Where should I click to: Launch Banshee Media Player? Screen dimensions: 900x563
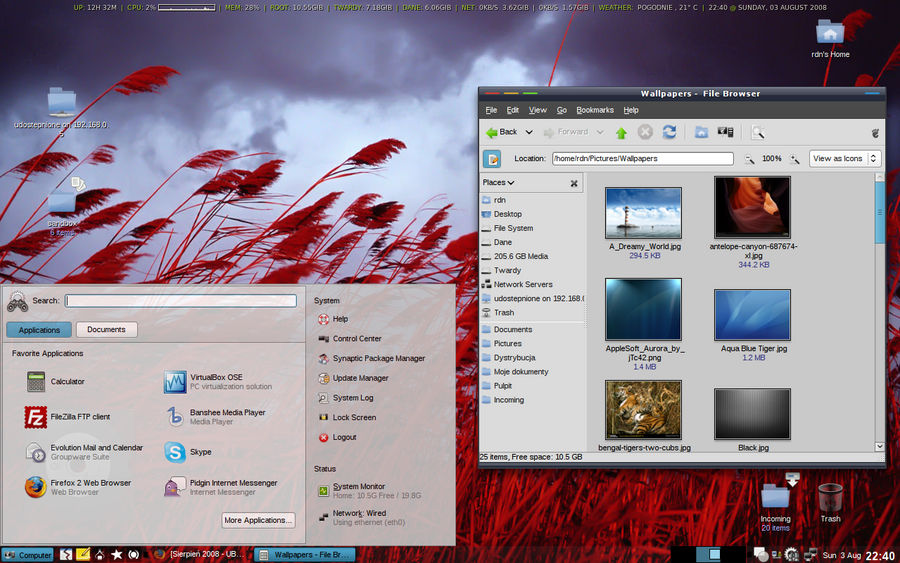tap(215, 417)
